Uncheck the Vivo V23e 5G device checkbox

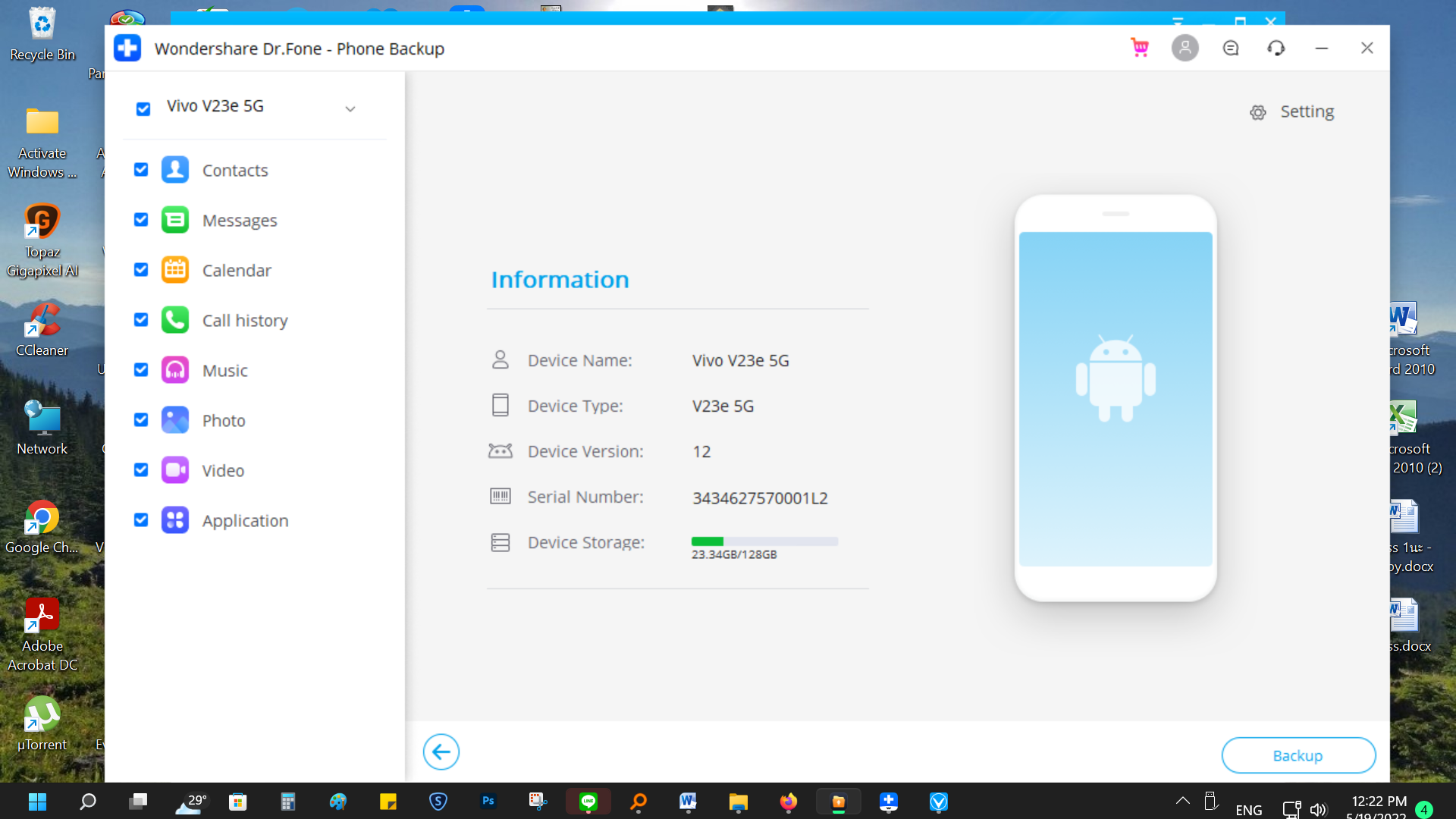(x=143, y=109)
